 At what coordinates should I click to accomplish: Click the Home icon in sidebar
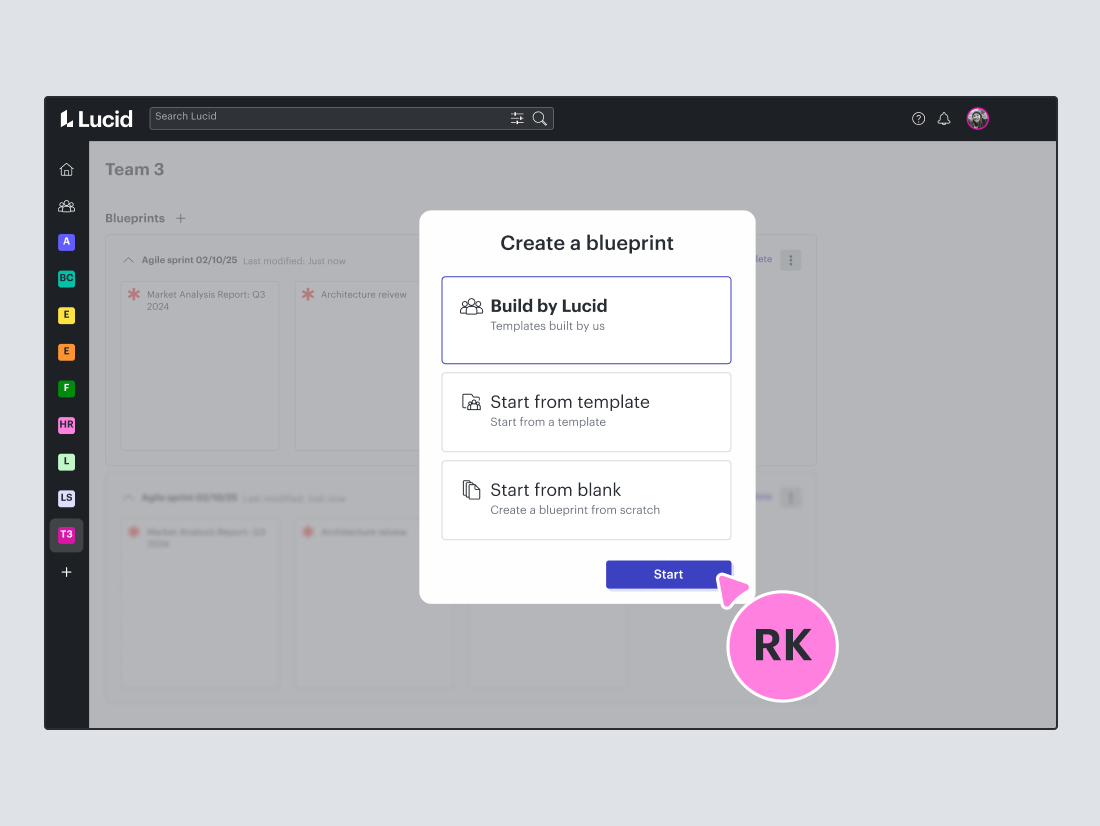66,170
